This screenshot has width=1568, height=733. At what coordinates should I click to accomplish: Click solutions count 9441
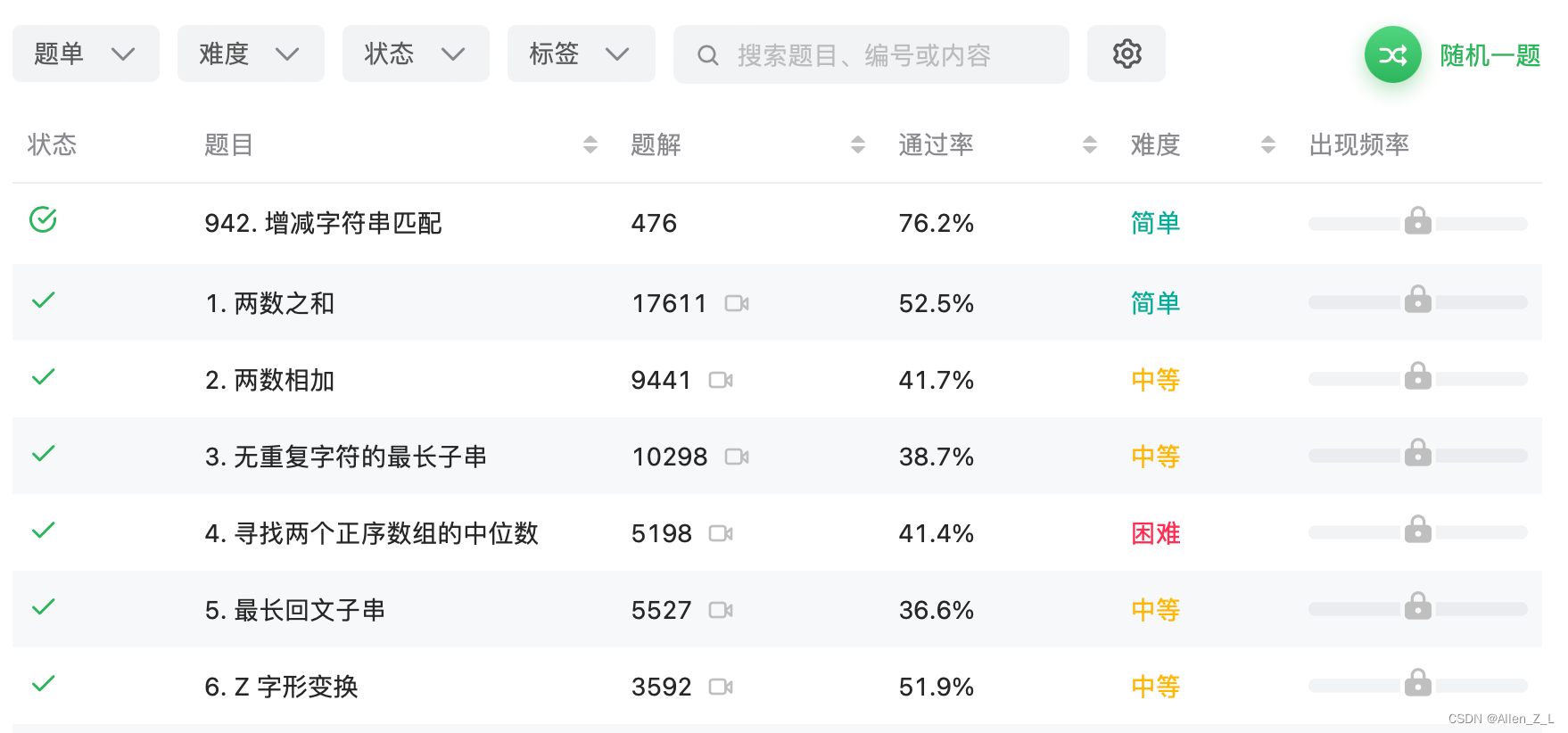coord(661,381)
